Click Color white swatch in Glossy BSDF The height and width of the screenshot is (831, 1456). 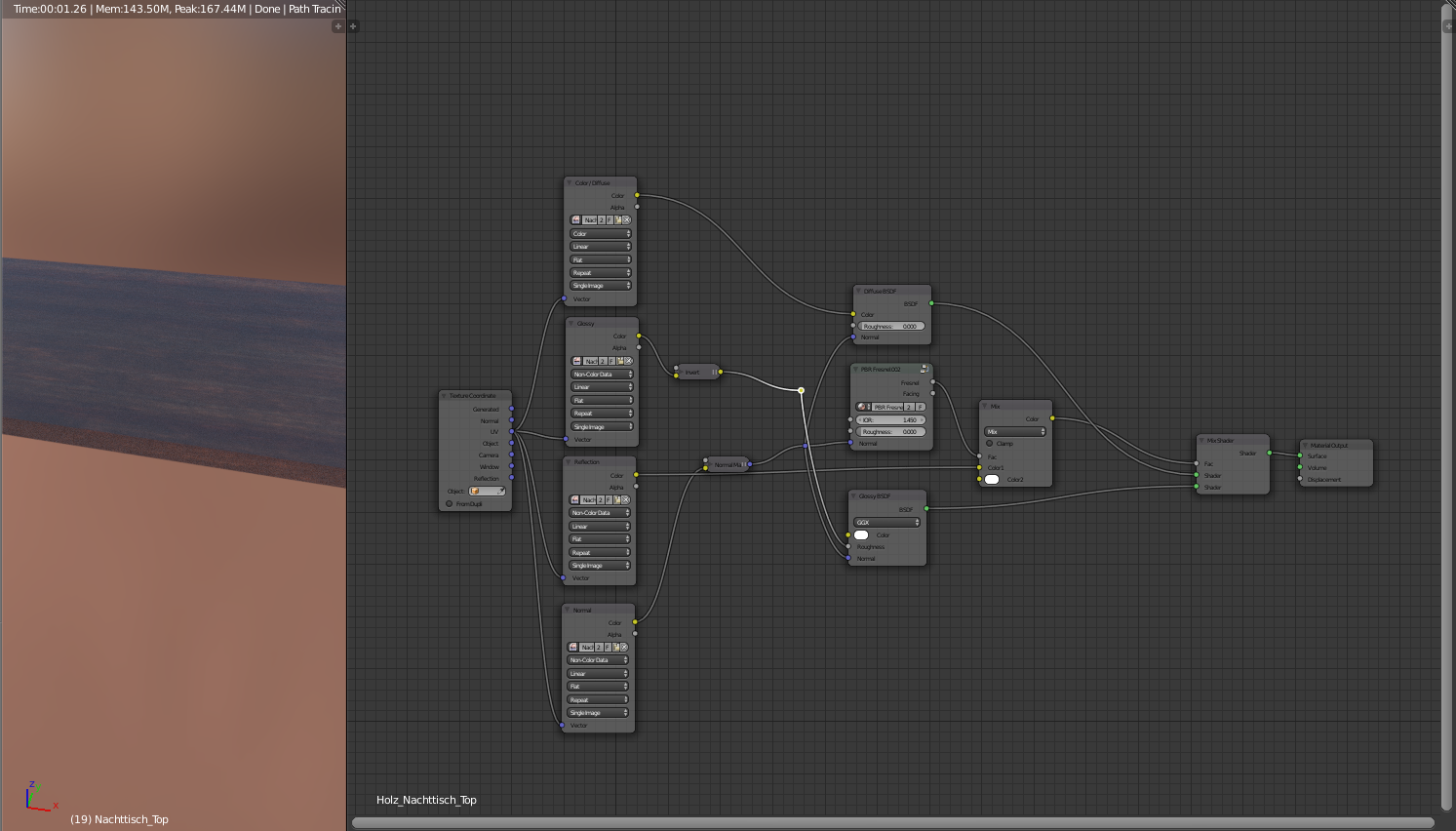click(861, 534)
